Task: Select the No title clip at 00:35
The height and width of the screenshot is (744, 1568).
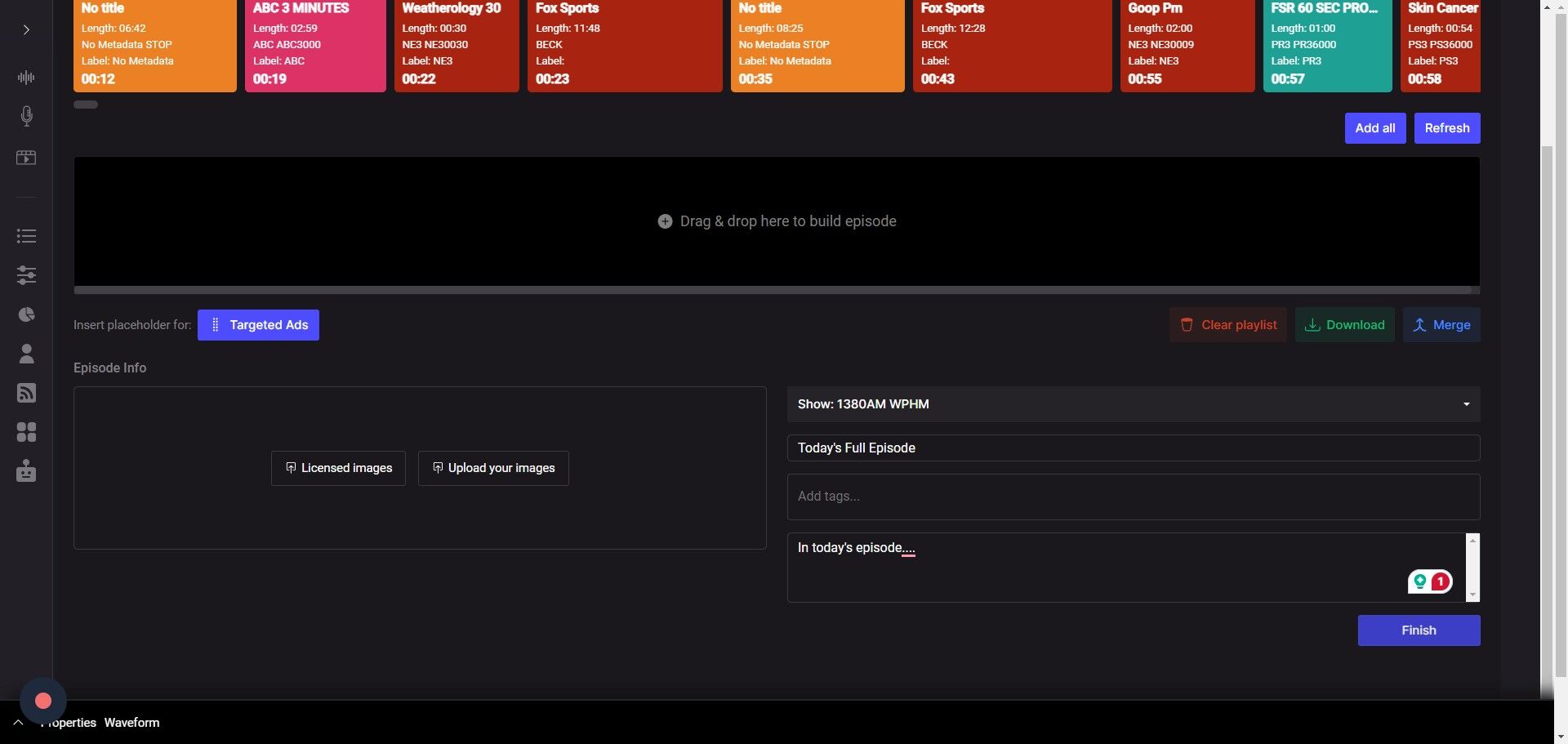Action: point(817,45)
